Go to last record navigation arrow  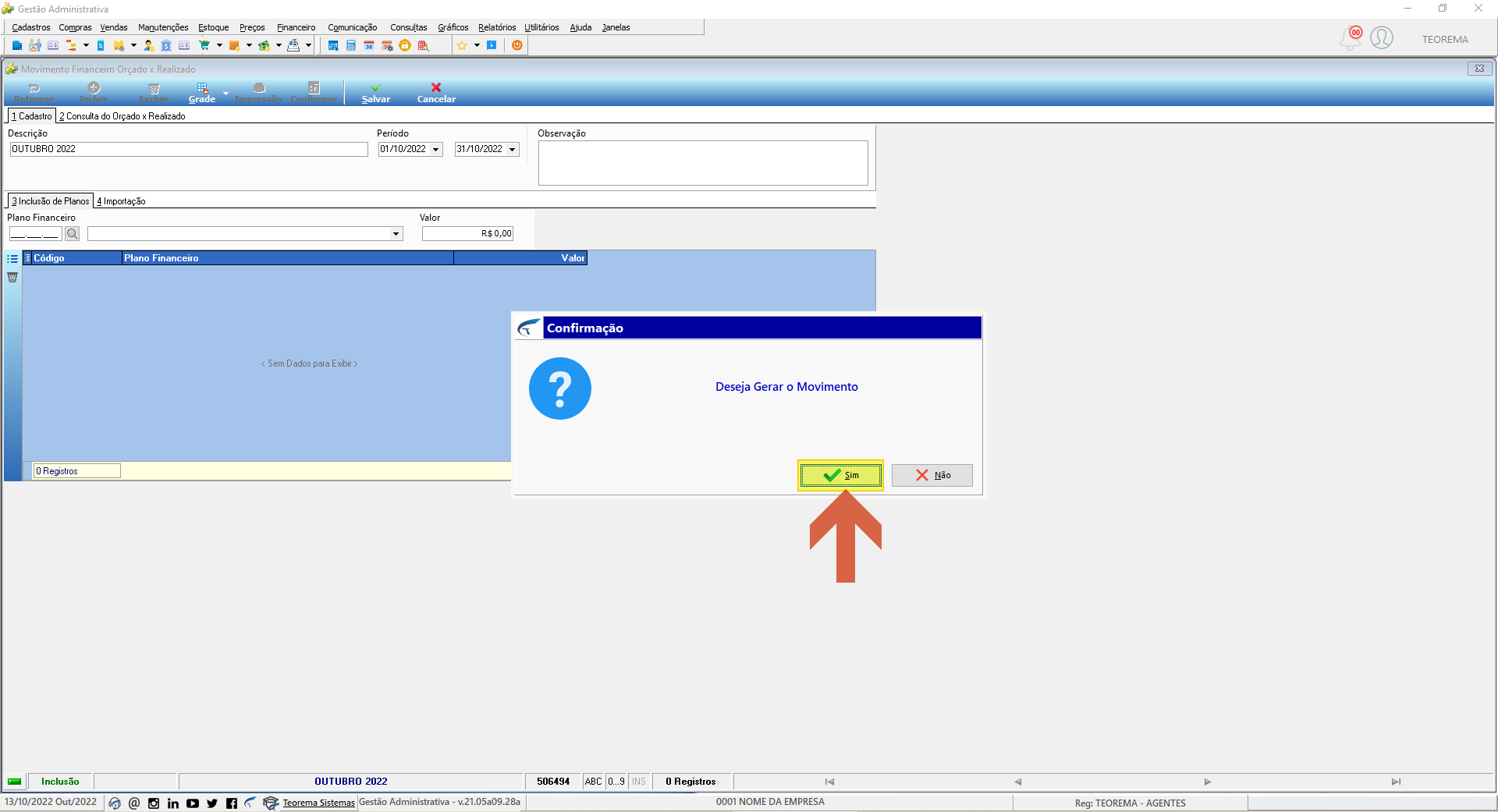tap(1396, 782)
